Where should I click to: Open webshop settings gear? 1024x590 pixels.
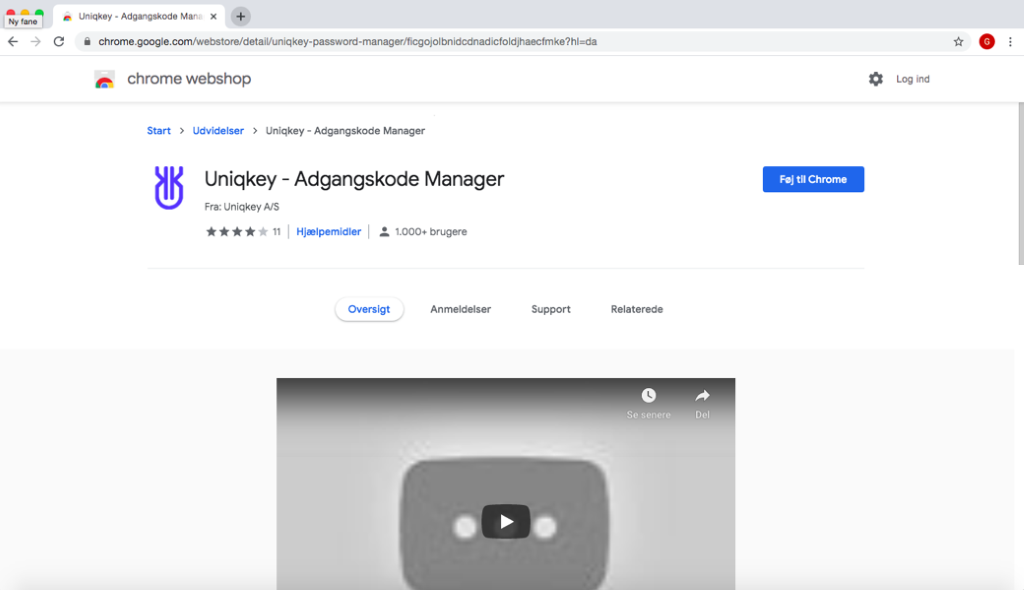tap(876, 79)
